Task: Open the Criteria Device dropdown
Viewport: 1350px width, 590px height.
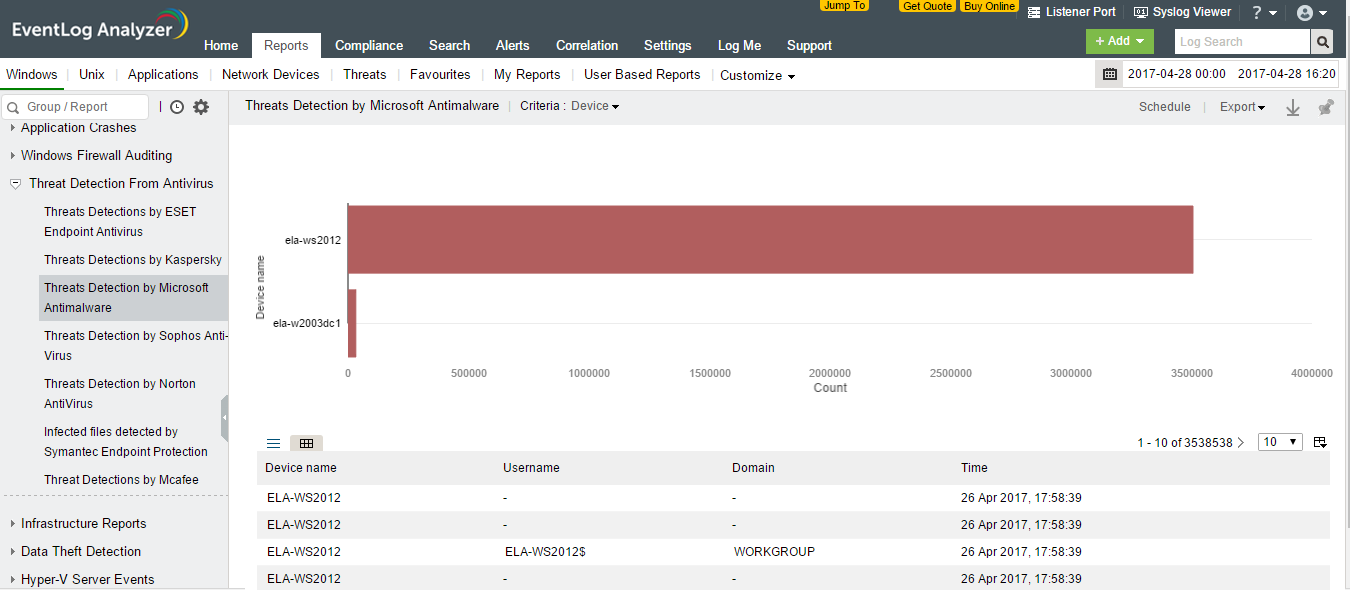Action: click(x=595, y=106)
